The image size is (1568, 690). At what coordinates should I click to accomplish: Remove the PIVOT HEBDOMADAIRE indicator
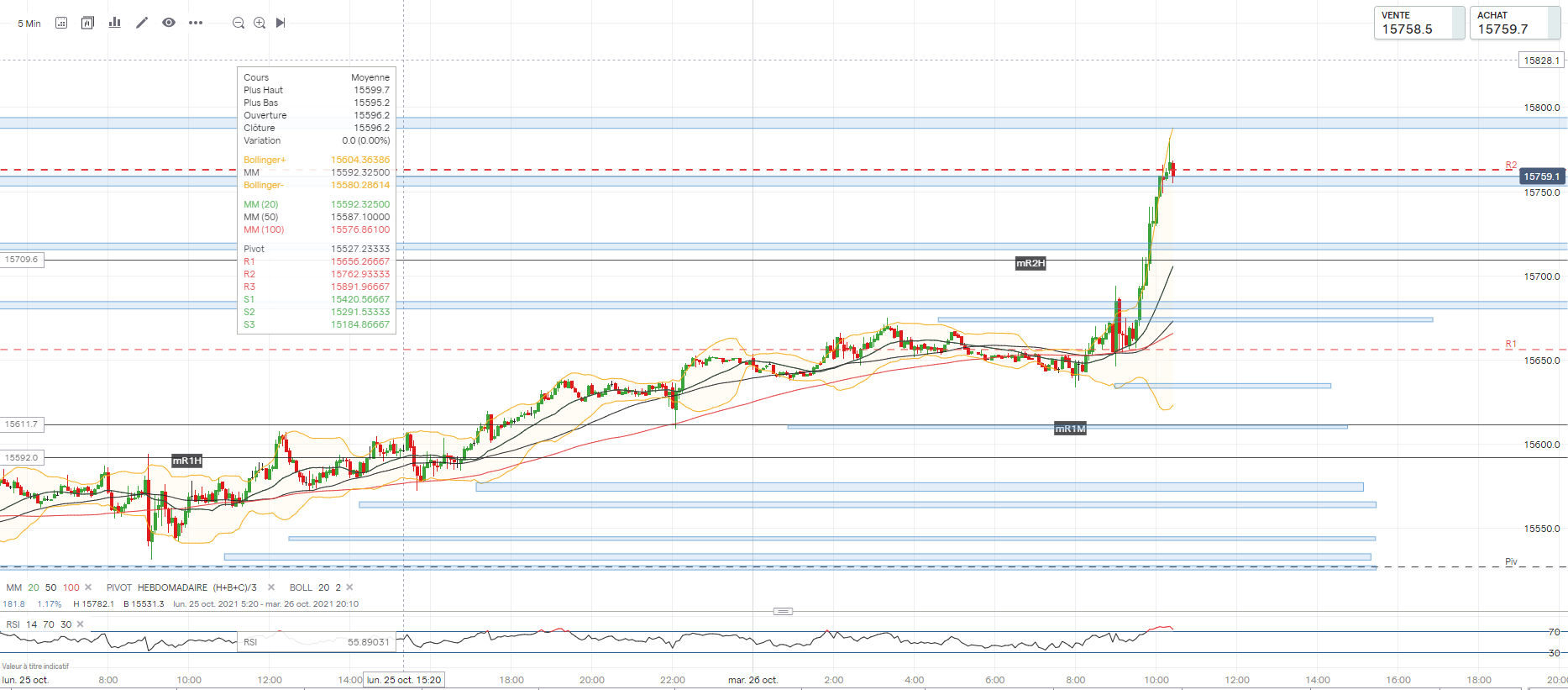271,587
